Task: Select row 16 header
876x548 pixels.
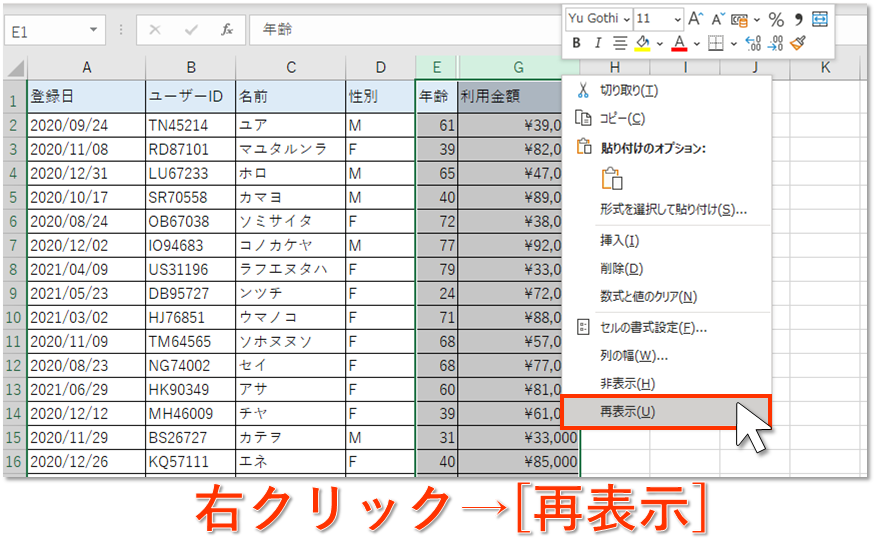Action: point(13,462)
